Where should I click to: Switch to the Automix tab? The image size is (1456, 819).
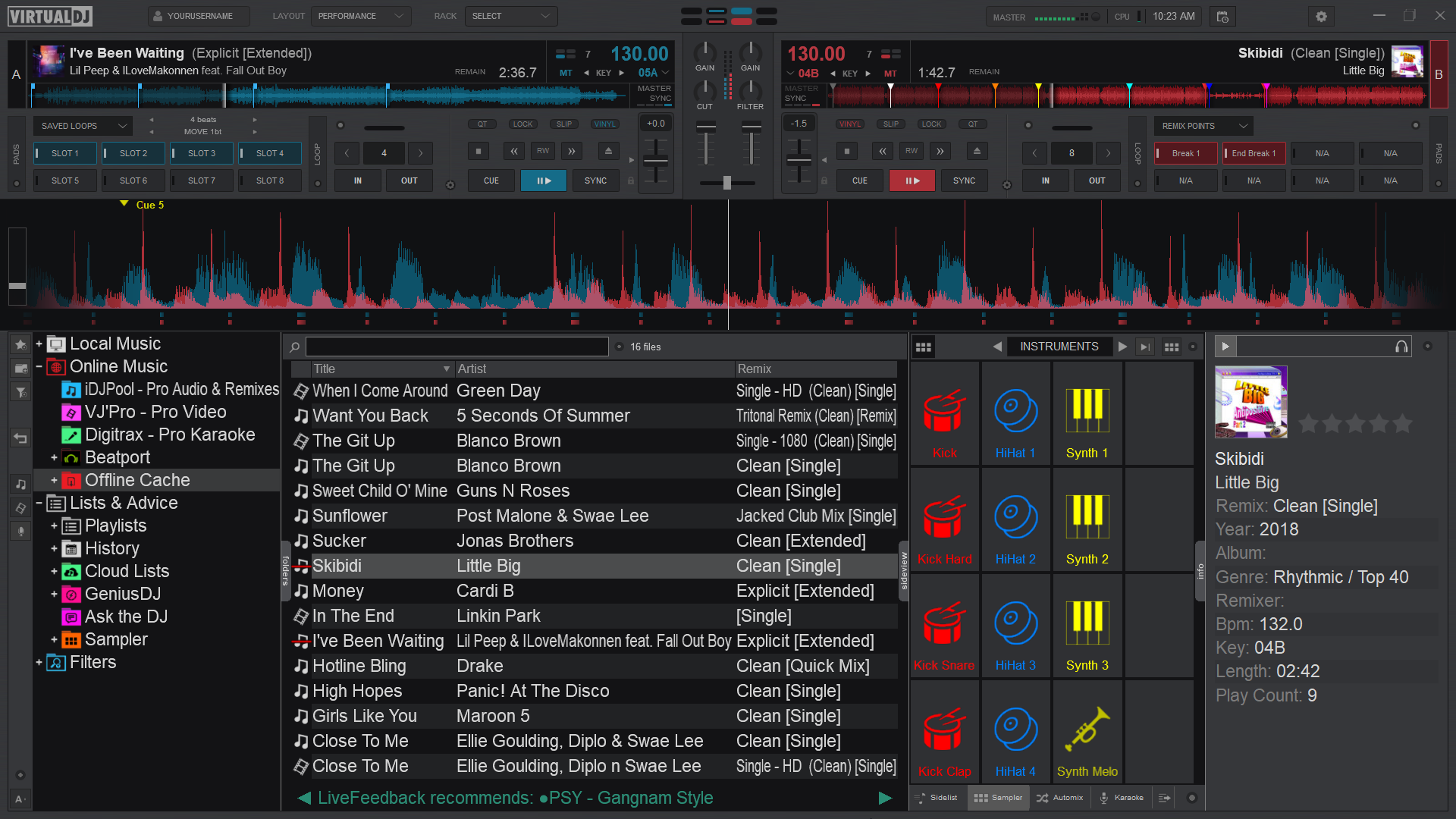coord(1060,798)
